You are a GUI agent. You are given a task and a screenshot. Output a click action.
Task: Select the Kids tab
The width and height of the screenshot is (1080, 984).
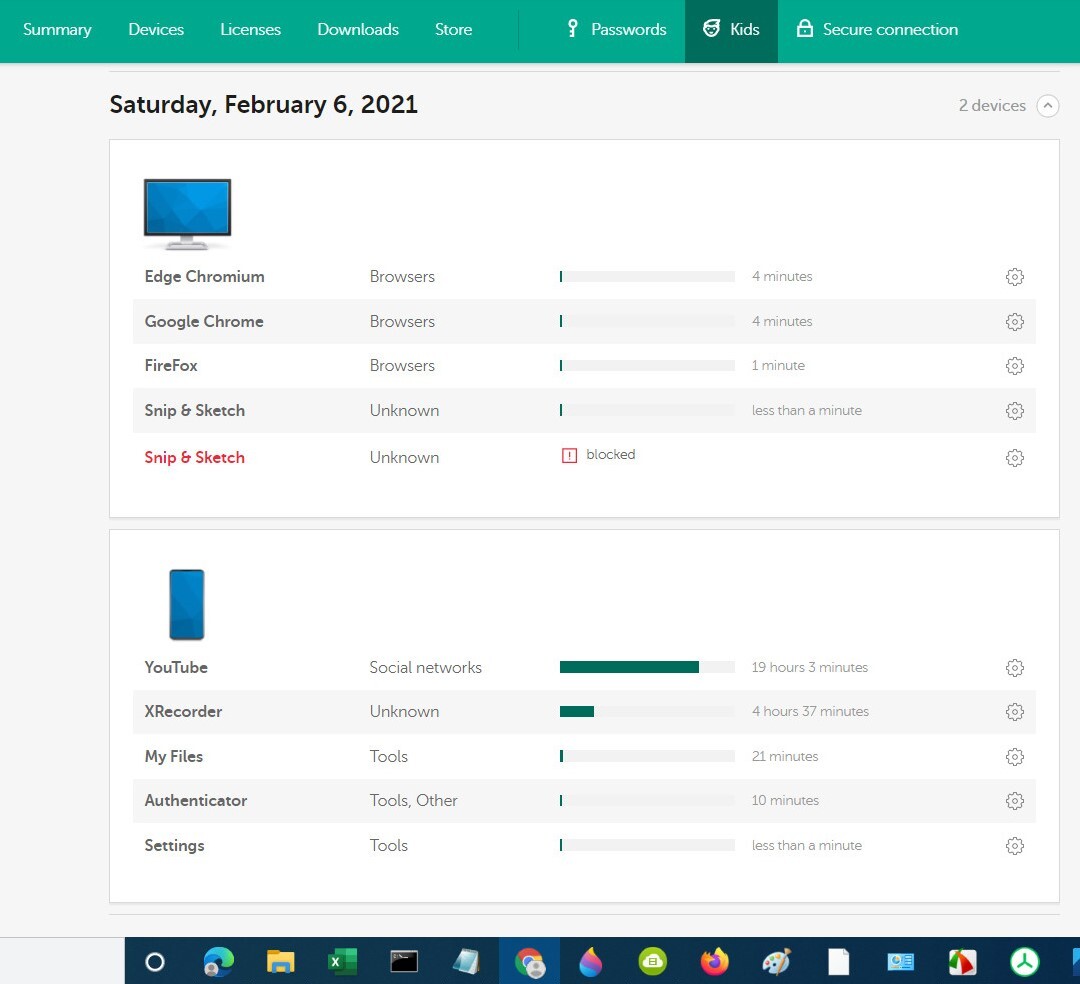731,29
